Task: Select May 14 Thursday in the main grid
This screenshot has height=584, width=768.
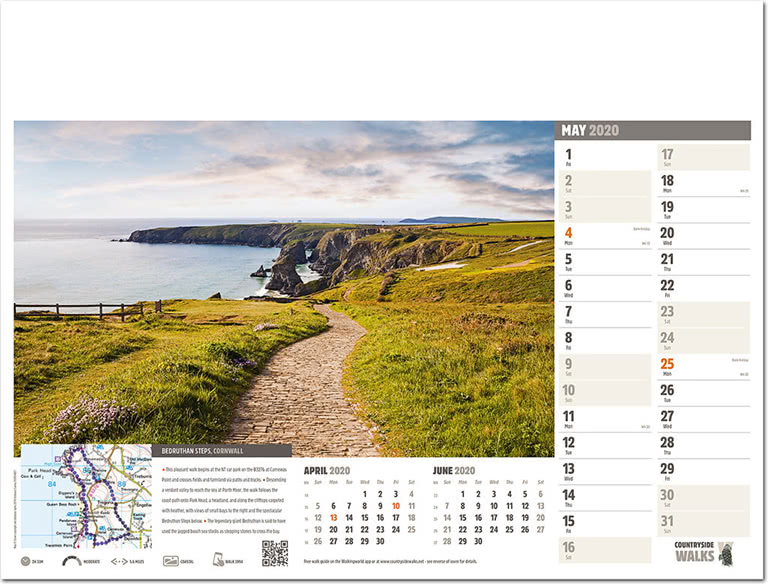Action: click(605, 498)
